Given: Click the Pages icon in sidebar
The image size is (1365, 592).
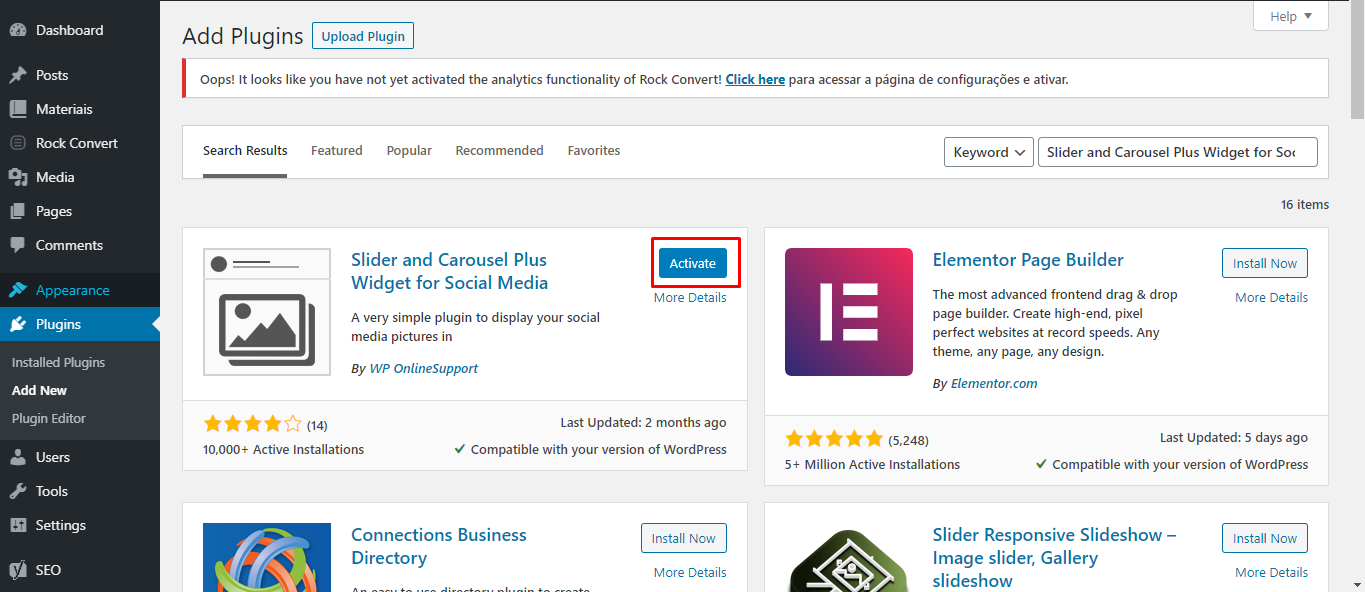Looking at the screenshot, I should click(x=17, y=211).
